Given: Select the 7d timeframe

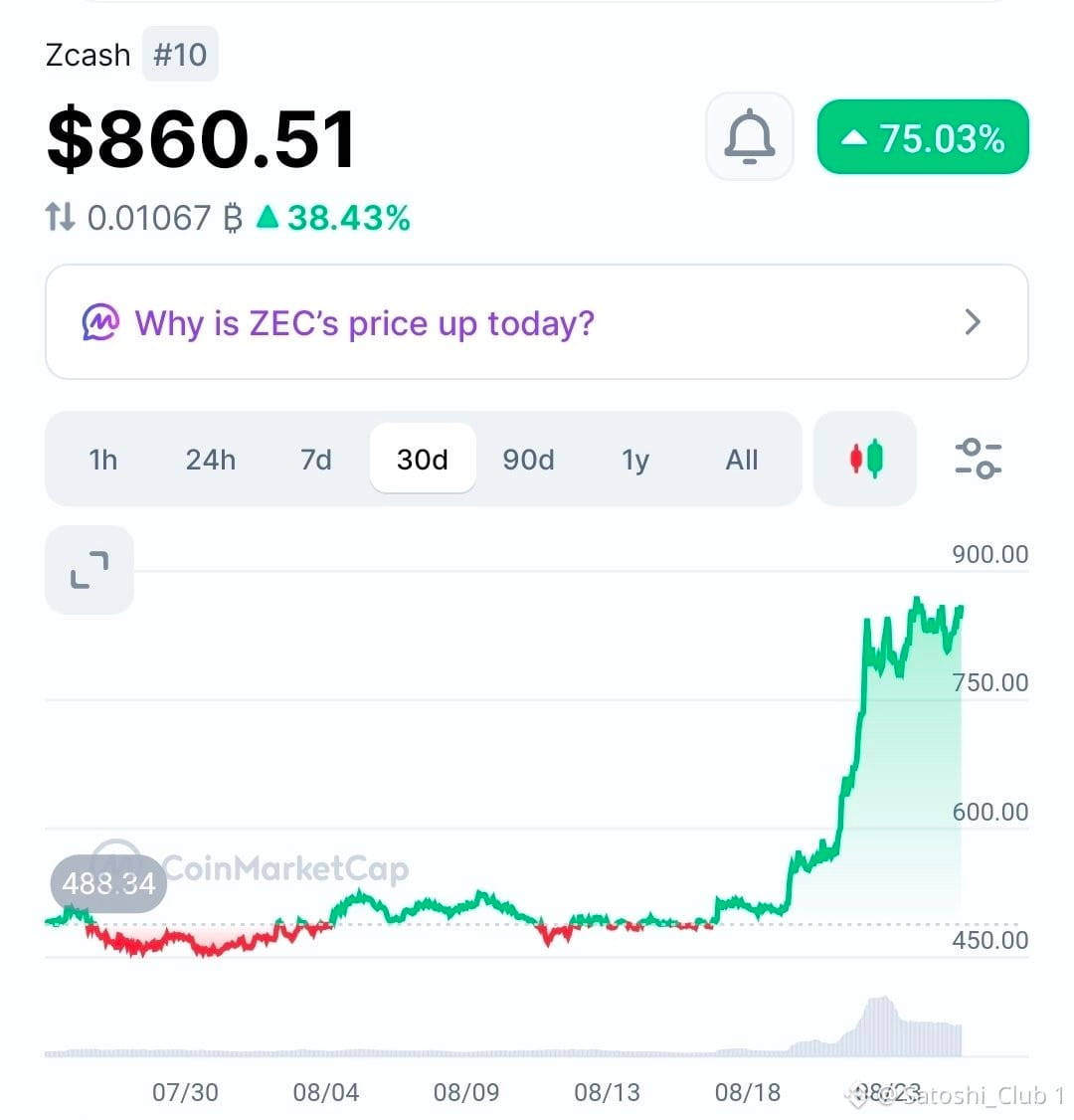Looking at the screenshot, I should click(315, 460).
